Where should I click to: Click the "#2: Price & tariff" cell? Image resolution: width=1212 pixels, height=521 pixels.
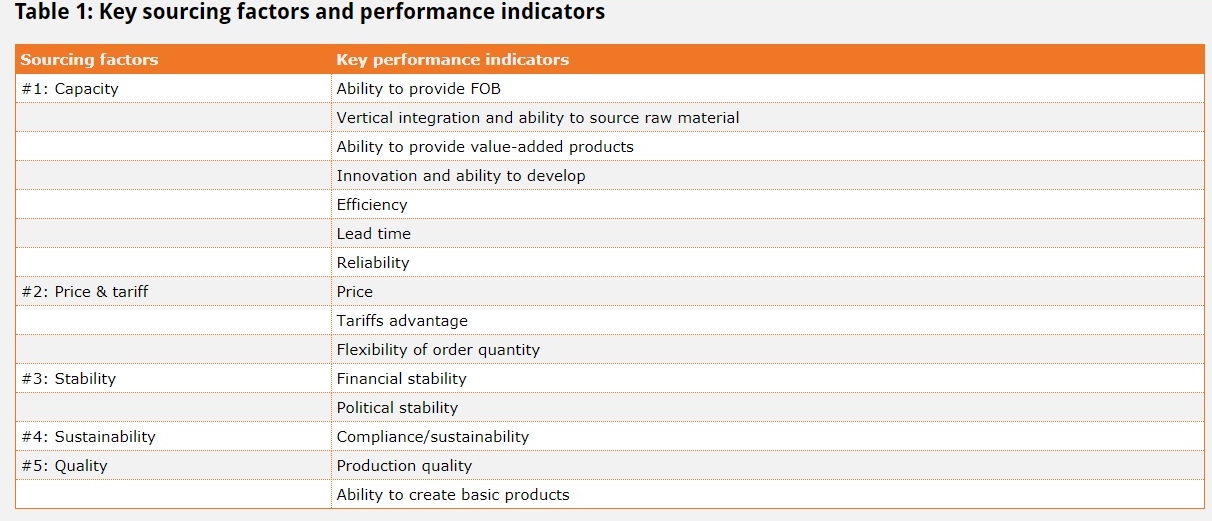click(85, 292)
